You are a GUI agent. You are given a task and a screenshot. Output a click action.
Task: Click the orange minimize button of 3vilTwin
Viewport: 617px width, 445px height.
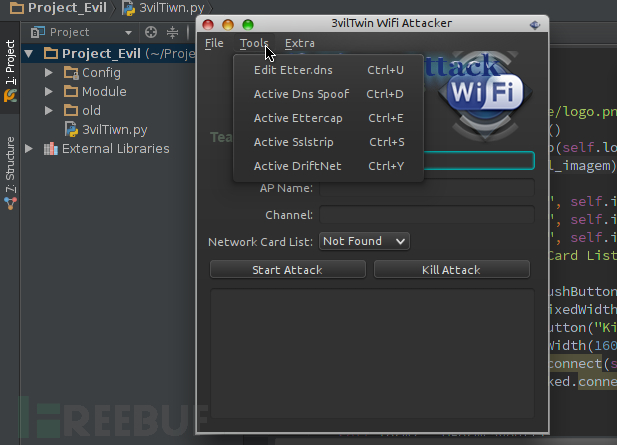[228, 25]
